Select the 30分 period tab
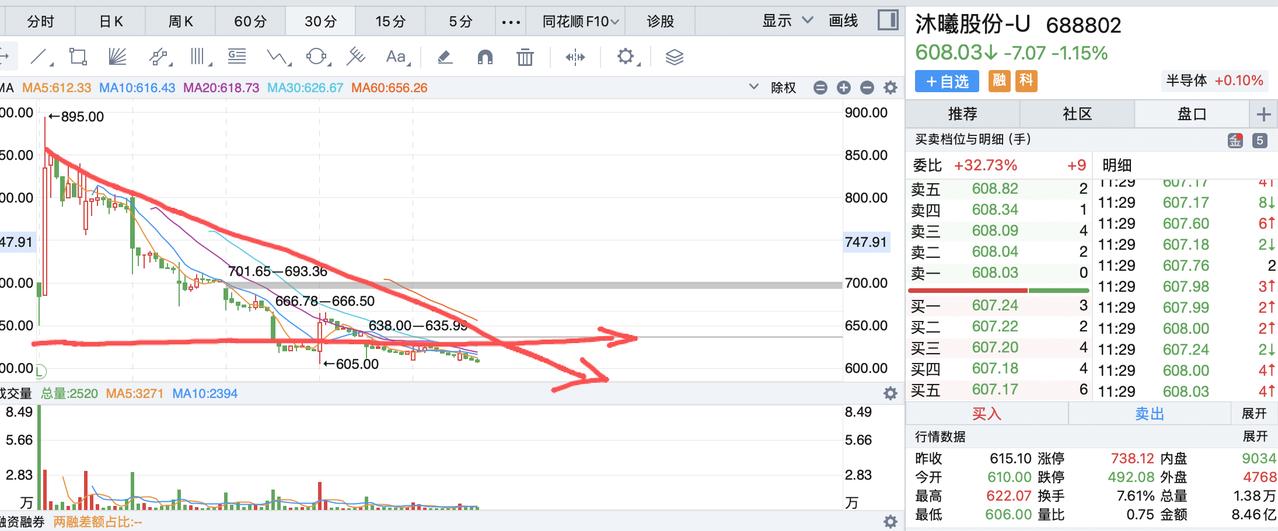The image size is (1278, 531). coord(320,21)
